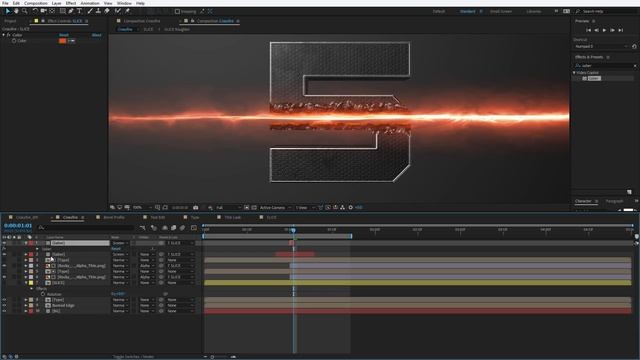Open the orange Color swatch picker
This screenshot has width=640, height=360.
click(62, 41)
